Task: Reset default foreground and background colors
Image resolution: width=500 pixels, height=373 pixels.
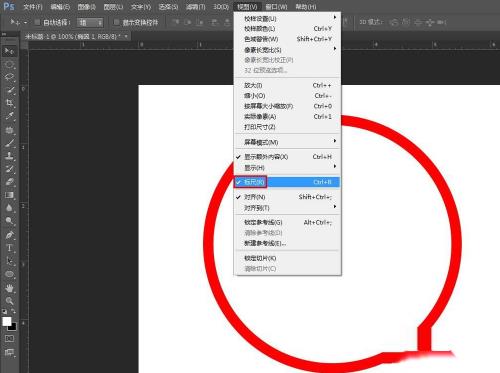Action: click(x=4, y=311)
